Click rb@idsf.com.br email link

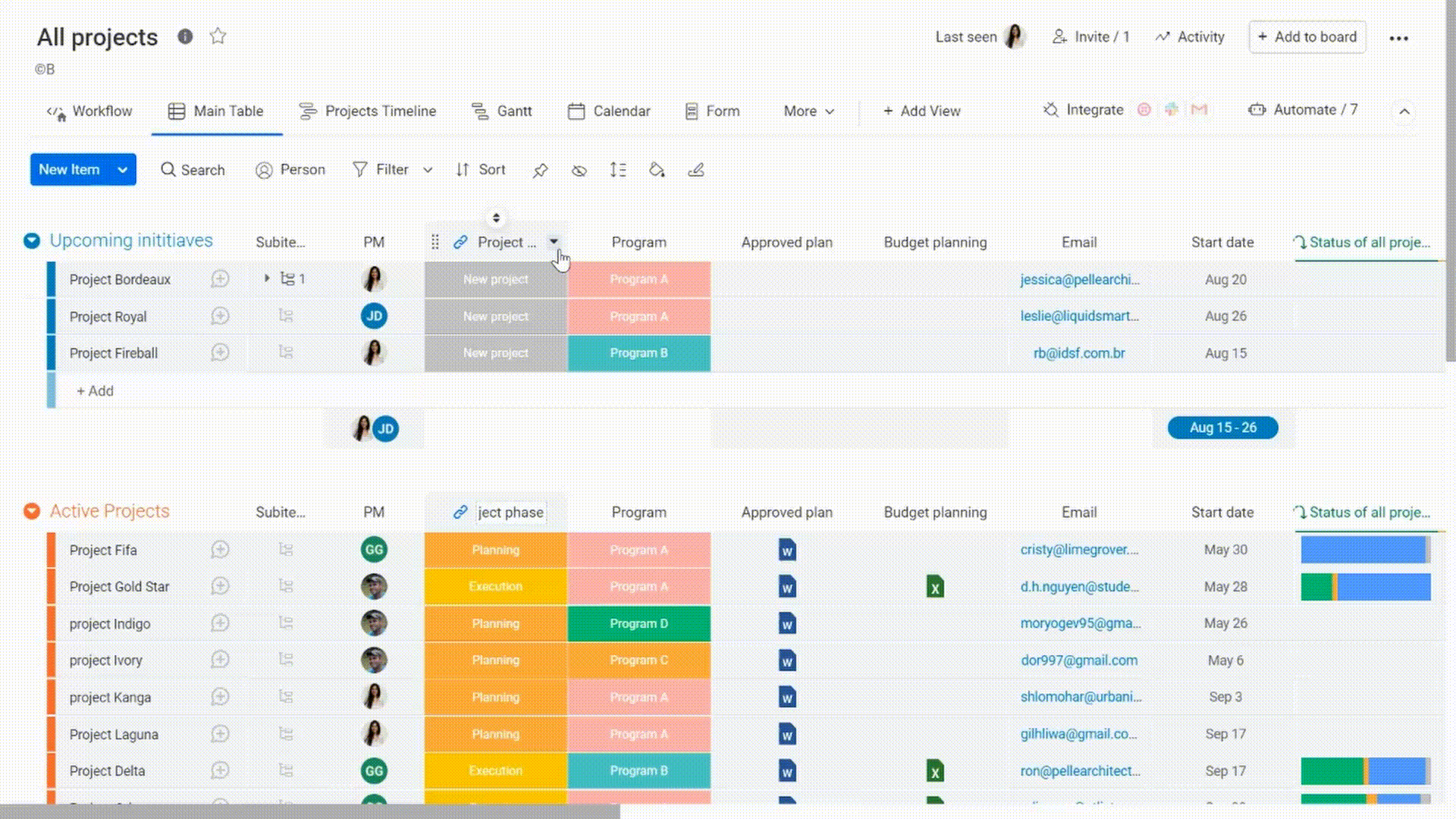pos(1079,353)
